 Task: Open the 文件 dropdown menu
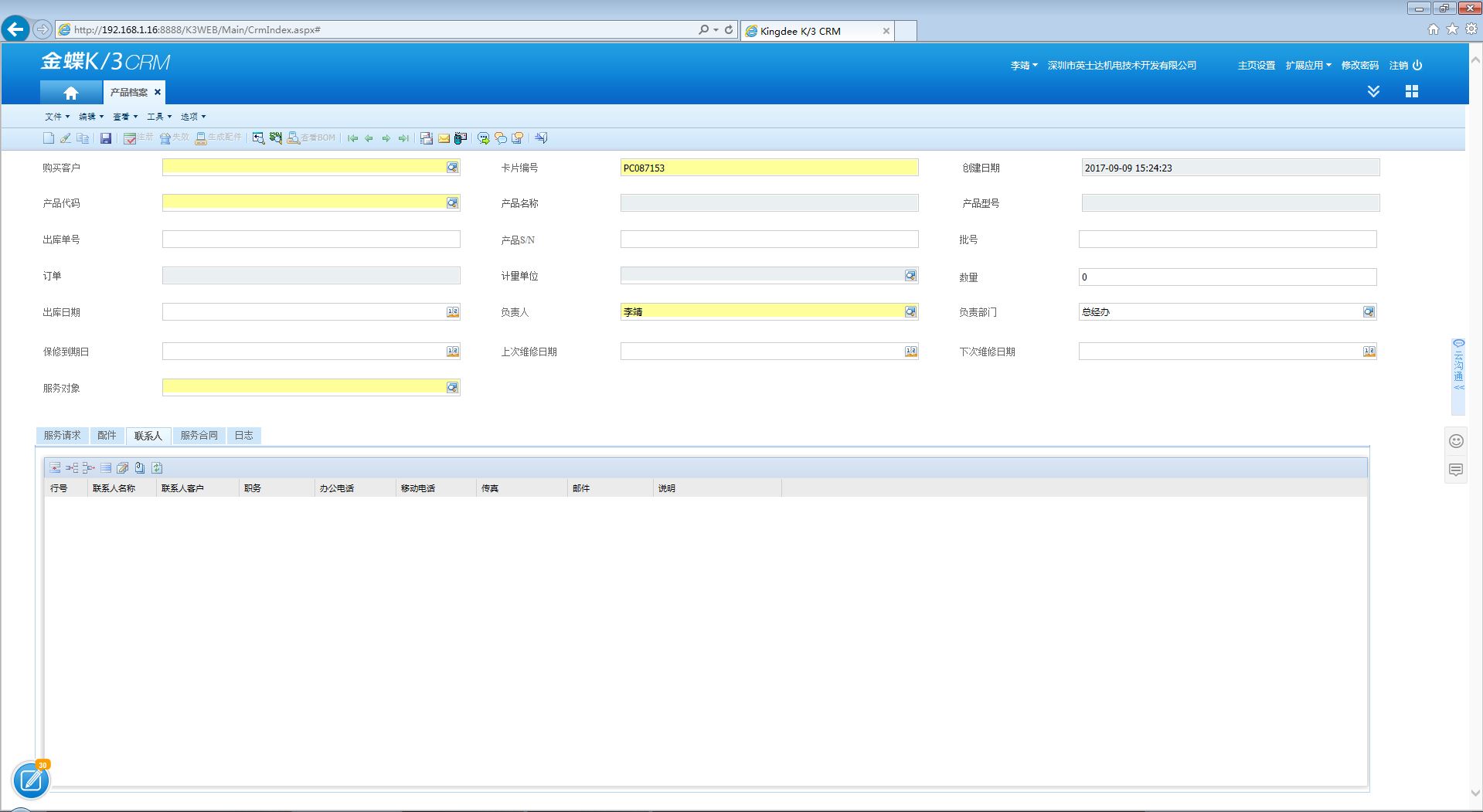56,117
